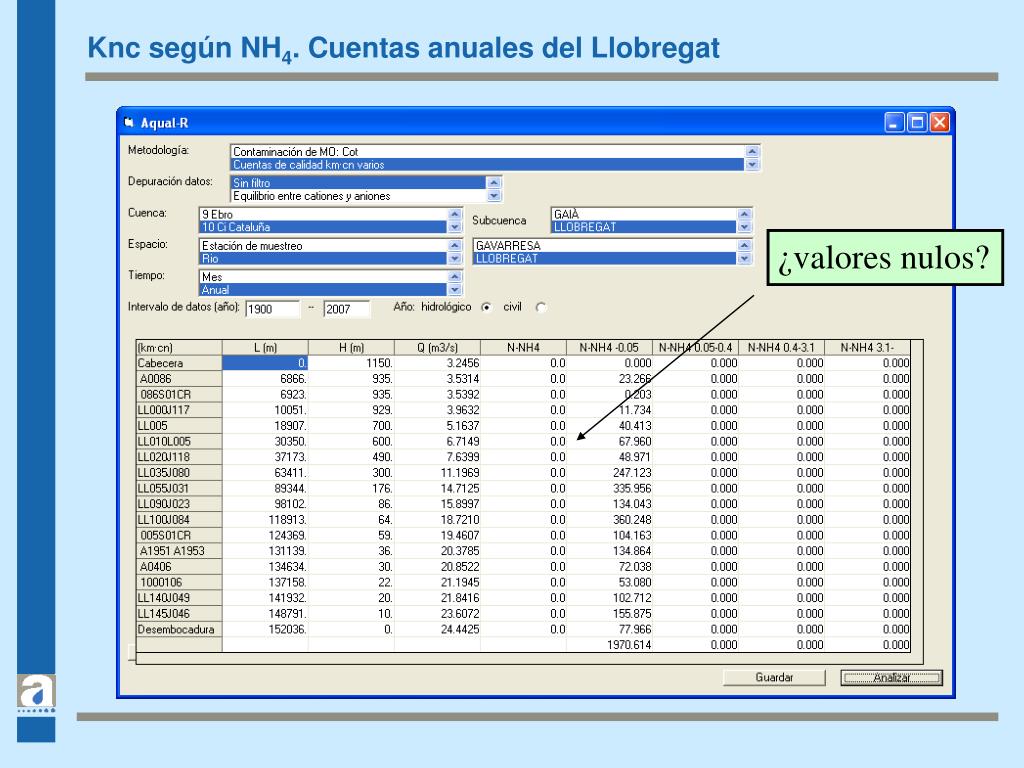
Task: Click the 'N-NH4 0.05-0.4' column header
Action: click(696, 347)
